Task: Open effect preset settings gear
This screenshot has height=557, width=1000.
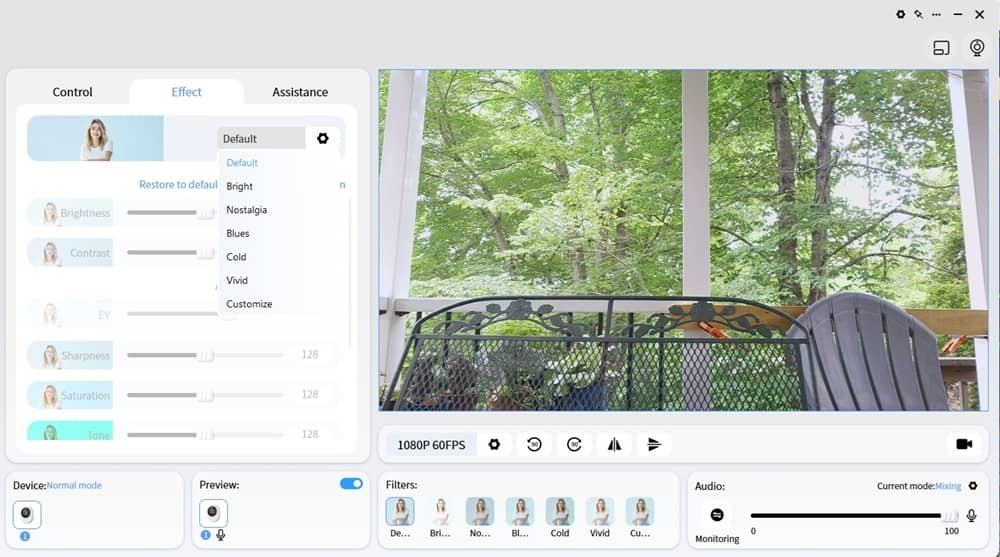Action: coord(323,138)
